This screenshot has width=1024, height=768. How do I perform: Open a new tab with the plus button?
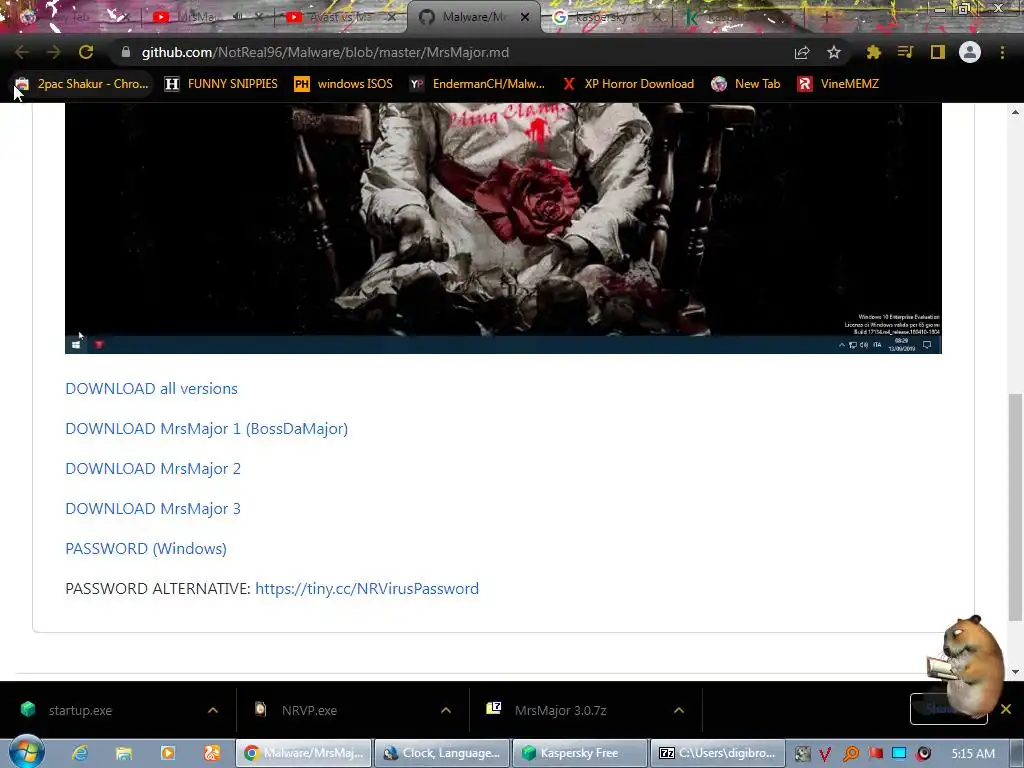pyautogui.click(x=827, y=17)
